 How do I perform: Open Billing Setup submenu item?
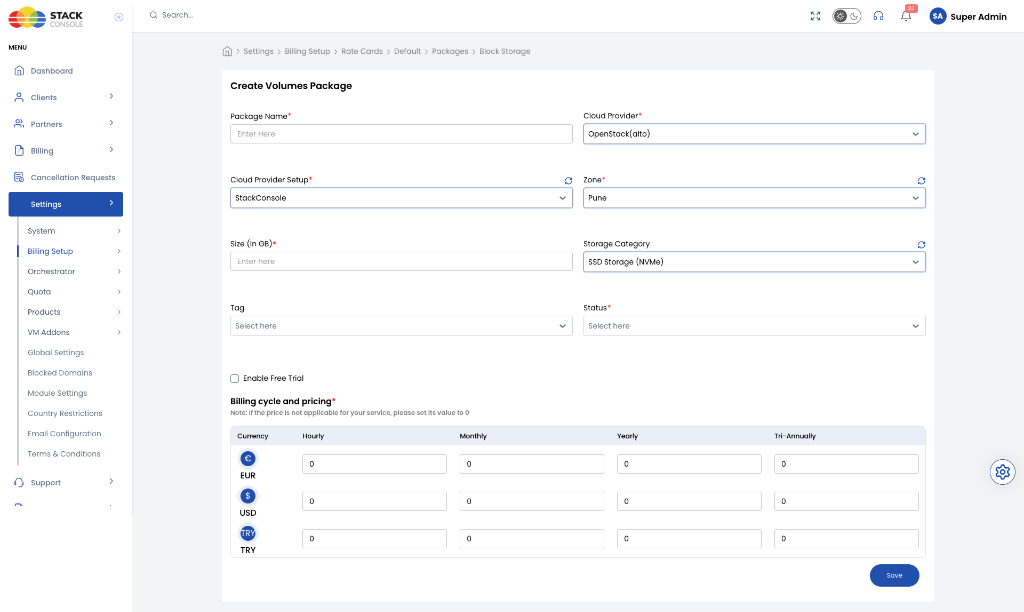pos(50,251)
